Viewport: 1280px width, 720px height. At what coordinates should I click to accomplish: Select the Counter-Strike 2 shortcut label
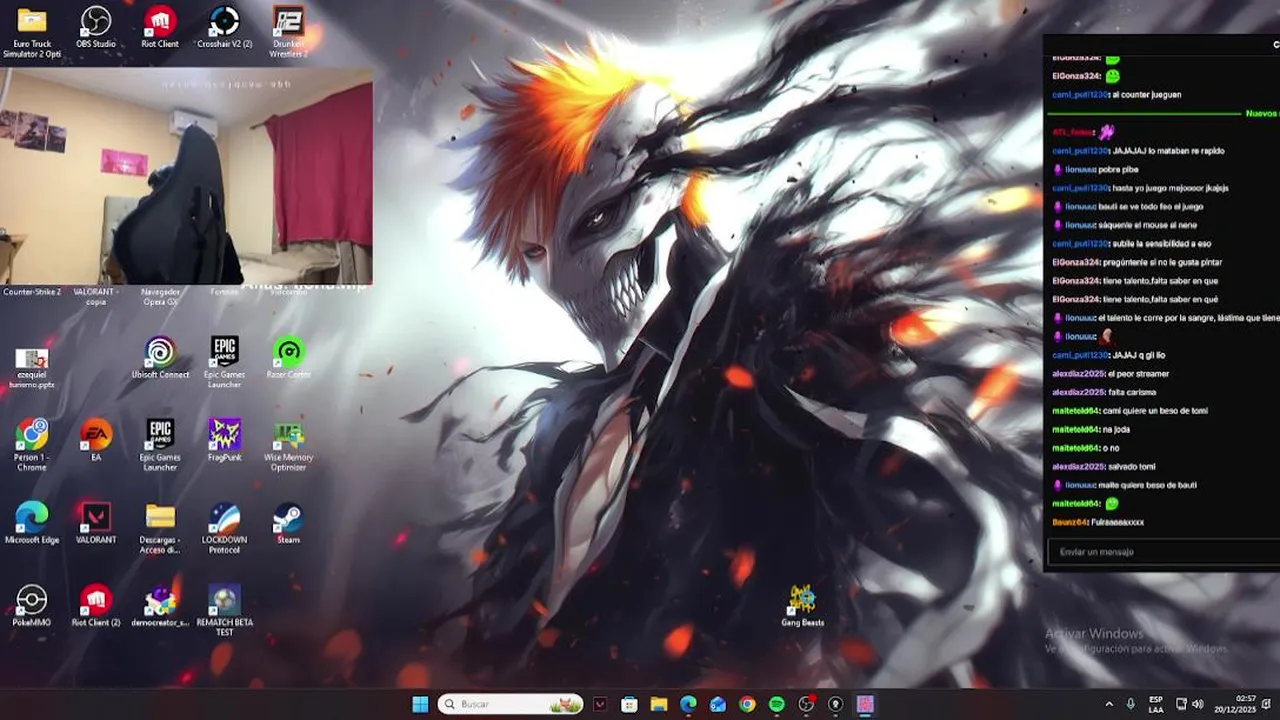(x=32, y=292)
